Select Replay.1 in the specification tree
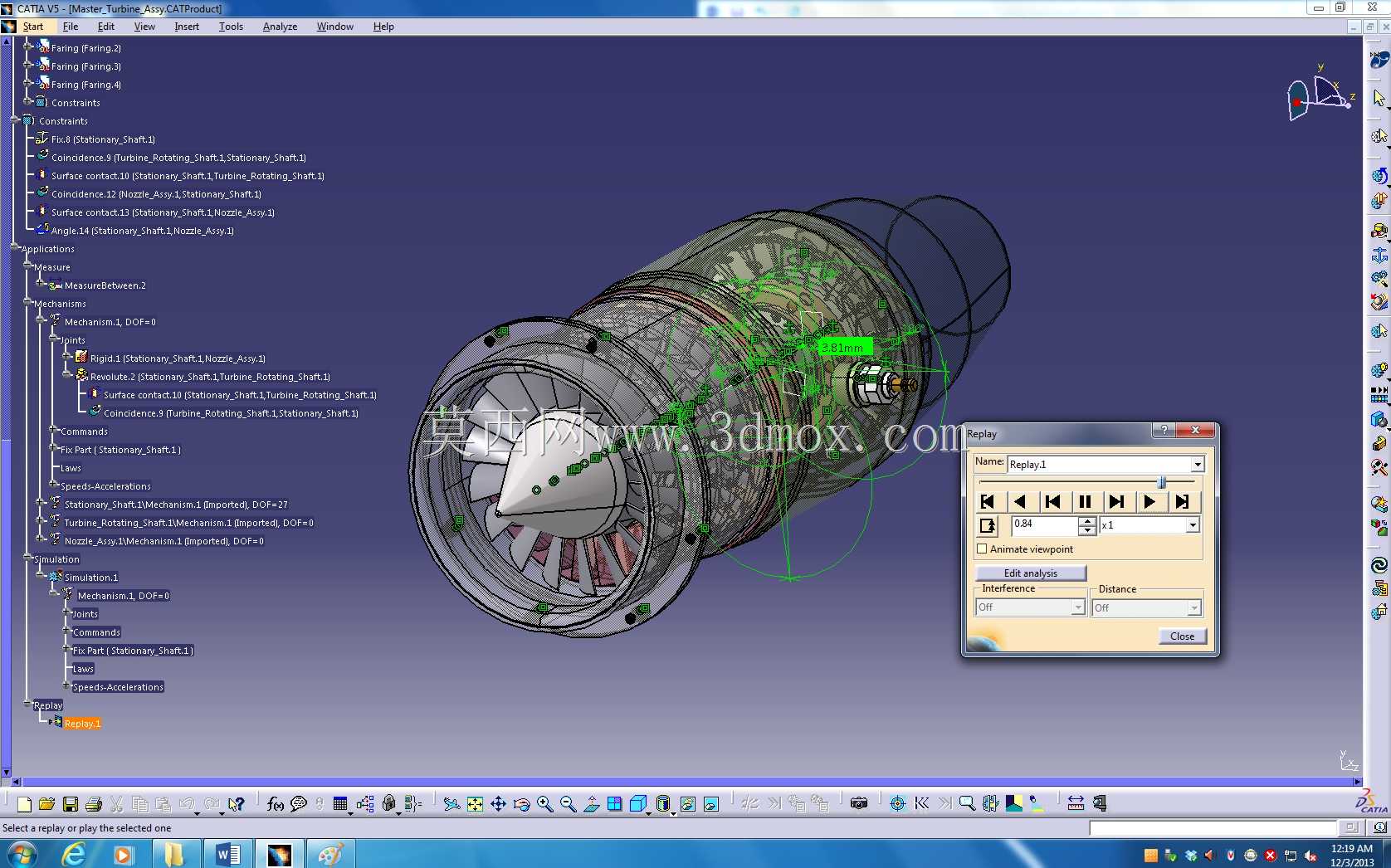The image size is (1391, 868). (82, 724)
